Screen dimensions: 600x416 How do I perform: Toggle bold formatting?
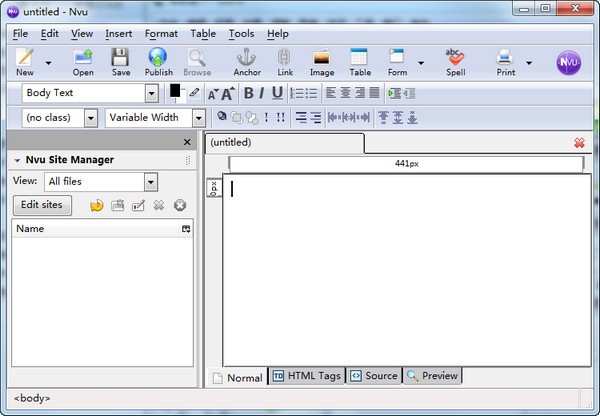click(x=249, y=93)
